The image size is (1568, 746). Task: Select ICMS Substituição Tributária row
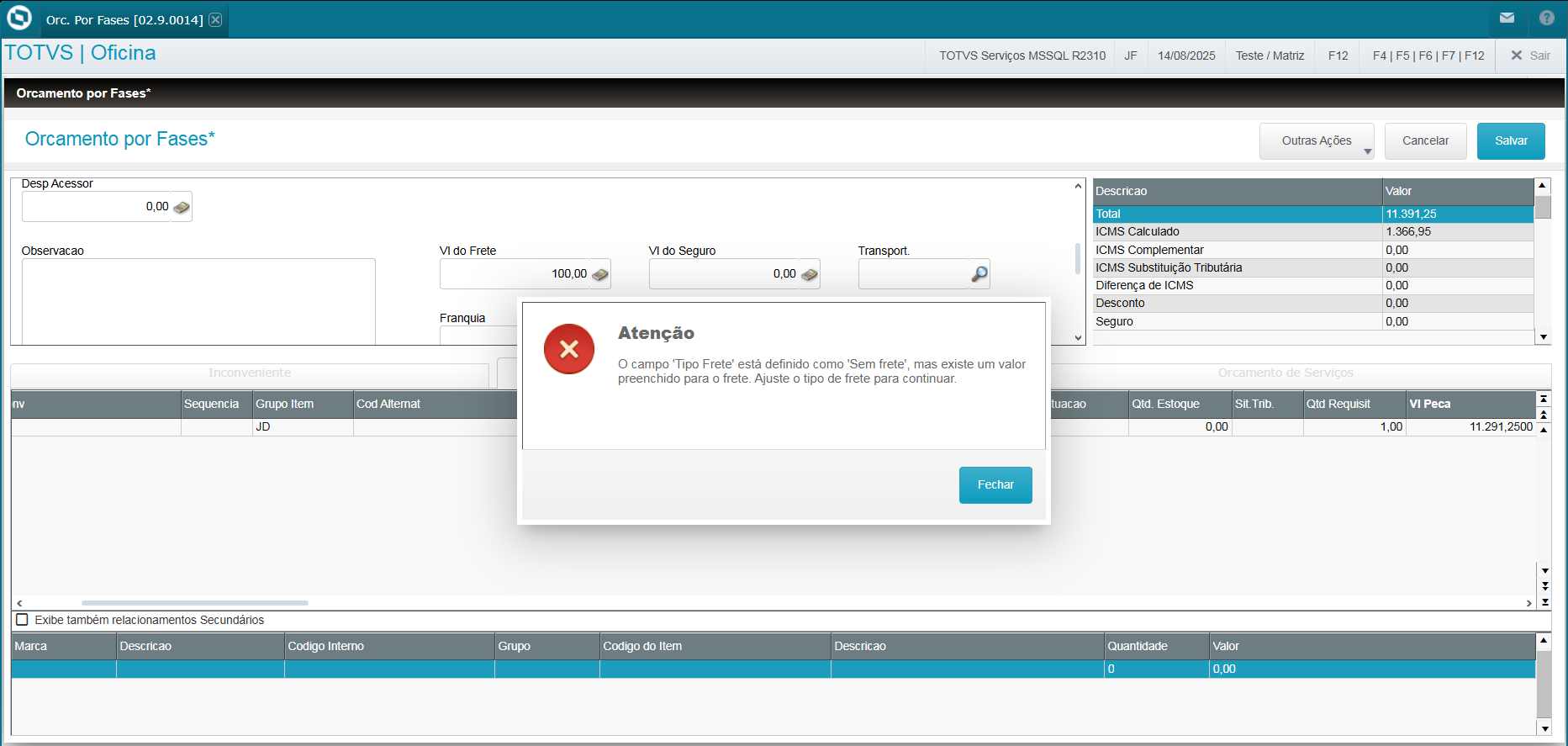(1313, 268)
